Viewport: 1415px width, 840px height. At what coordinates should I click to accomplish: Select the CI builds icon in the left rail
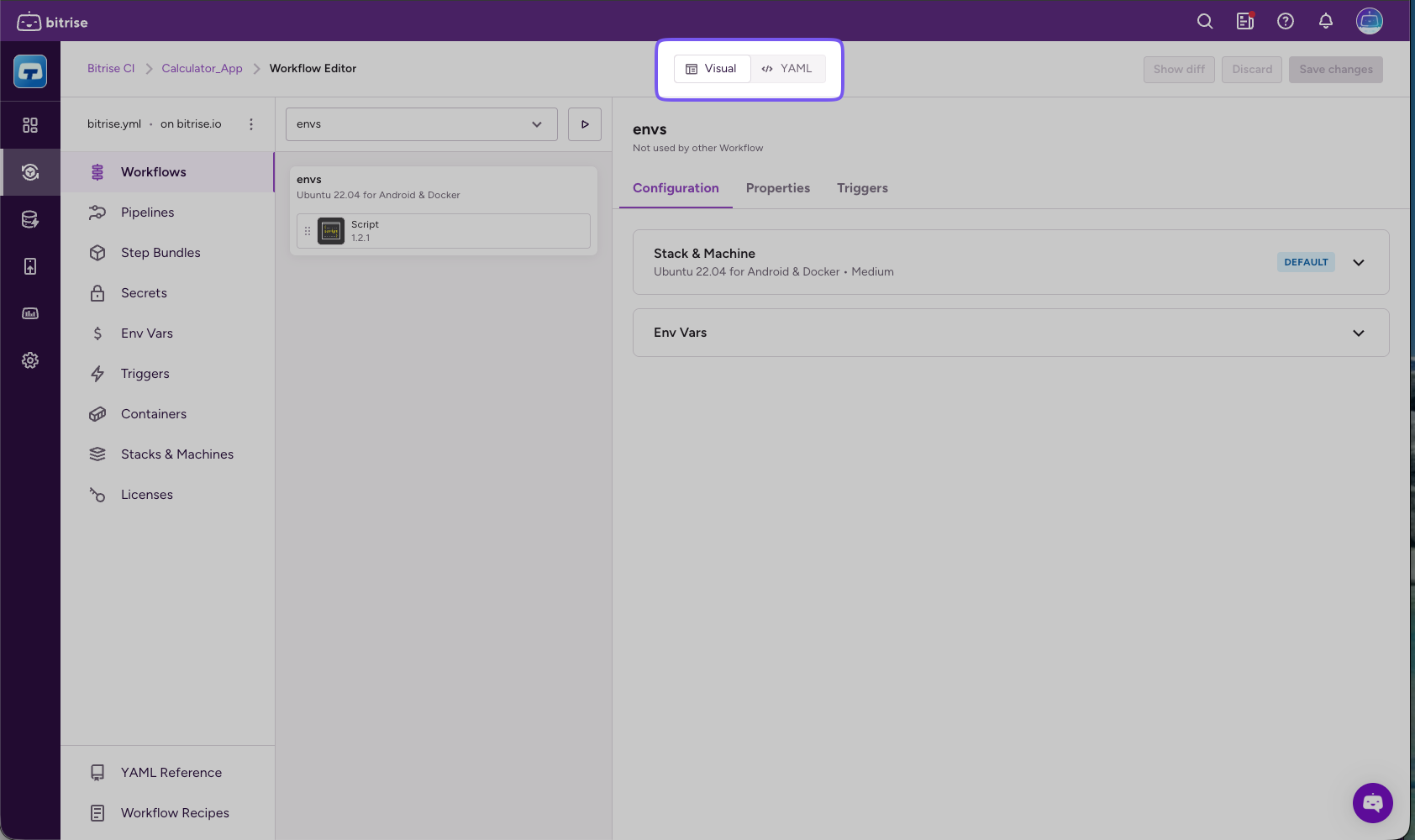pyautogui.click(x=30, y=172)
